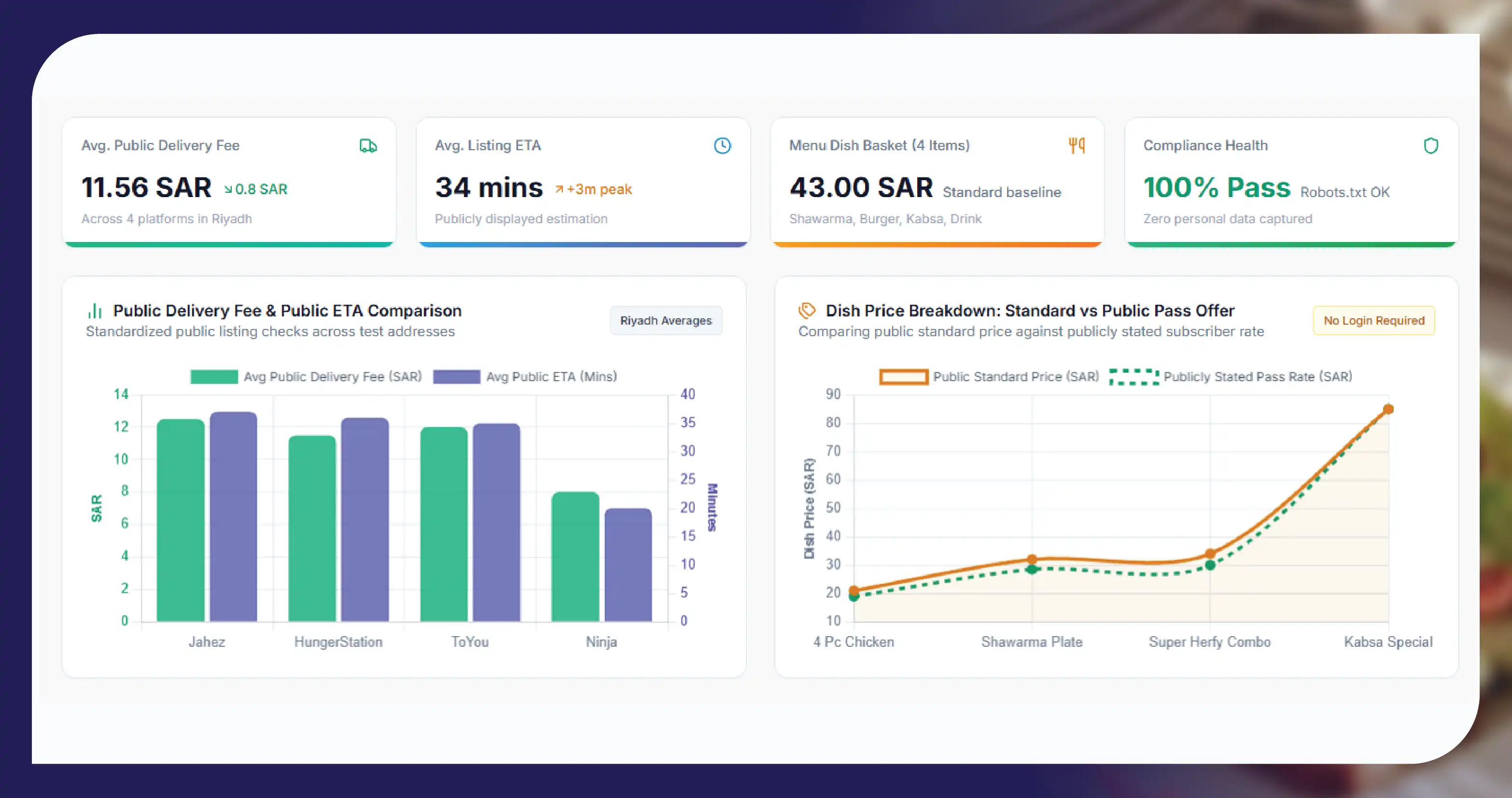Click the bar chart icon beside comparison title

[95, 311]
